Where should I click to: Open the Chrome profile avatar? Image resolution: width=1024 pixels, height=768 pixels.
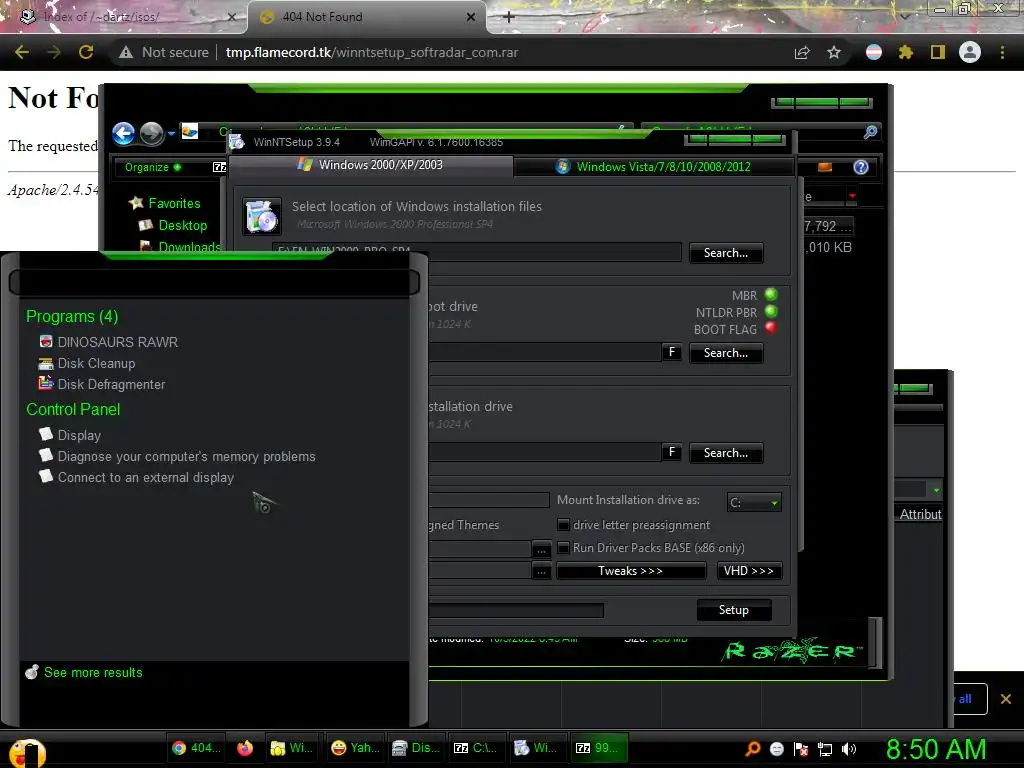tap(970, 52)
